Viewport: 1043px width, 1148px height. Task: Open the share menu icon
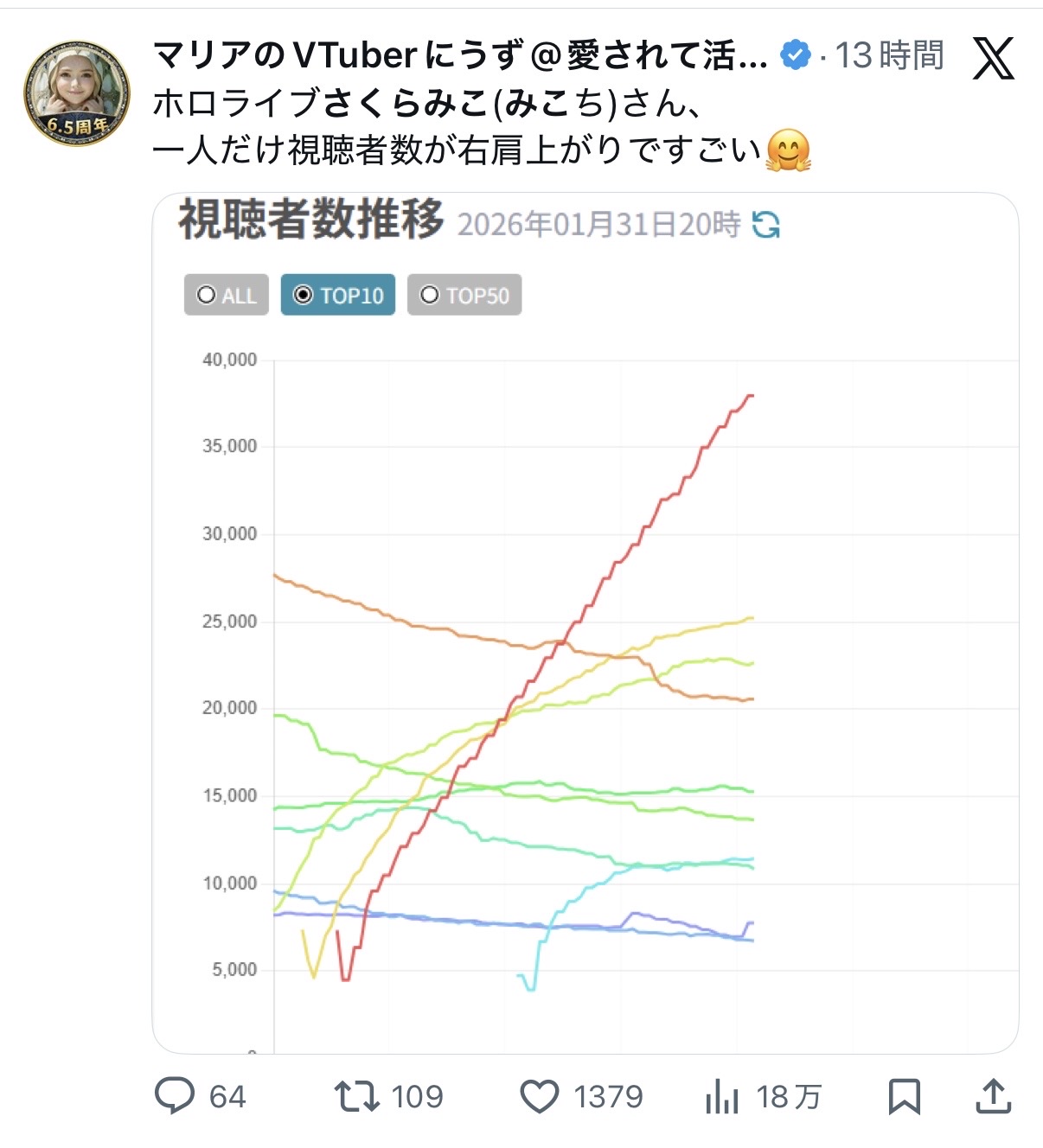coord(993,1096)
